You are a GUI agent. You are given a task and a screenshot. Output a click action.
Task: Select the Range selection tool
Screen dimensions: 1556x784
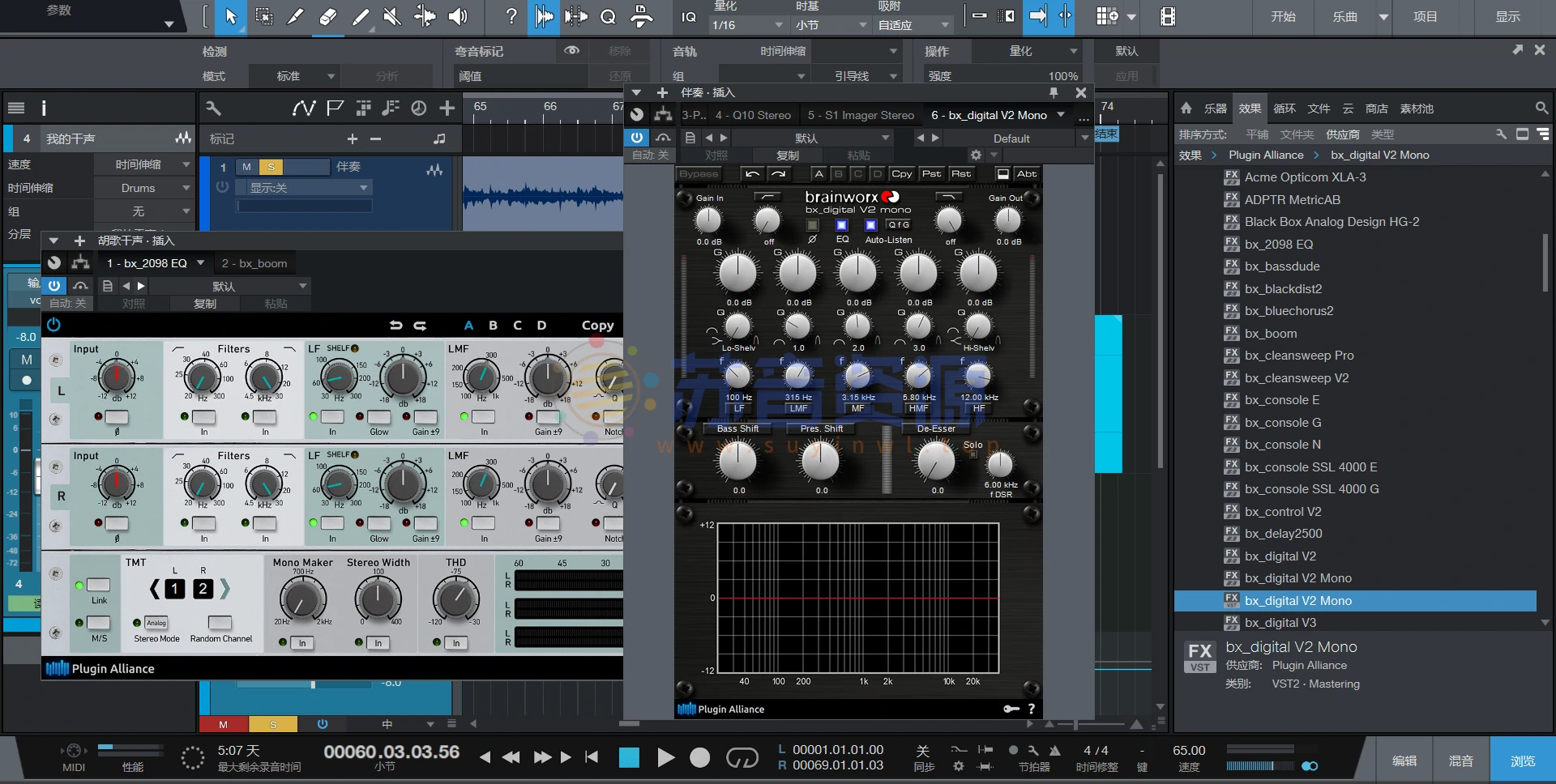click(x=263, y=16)
